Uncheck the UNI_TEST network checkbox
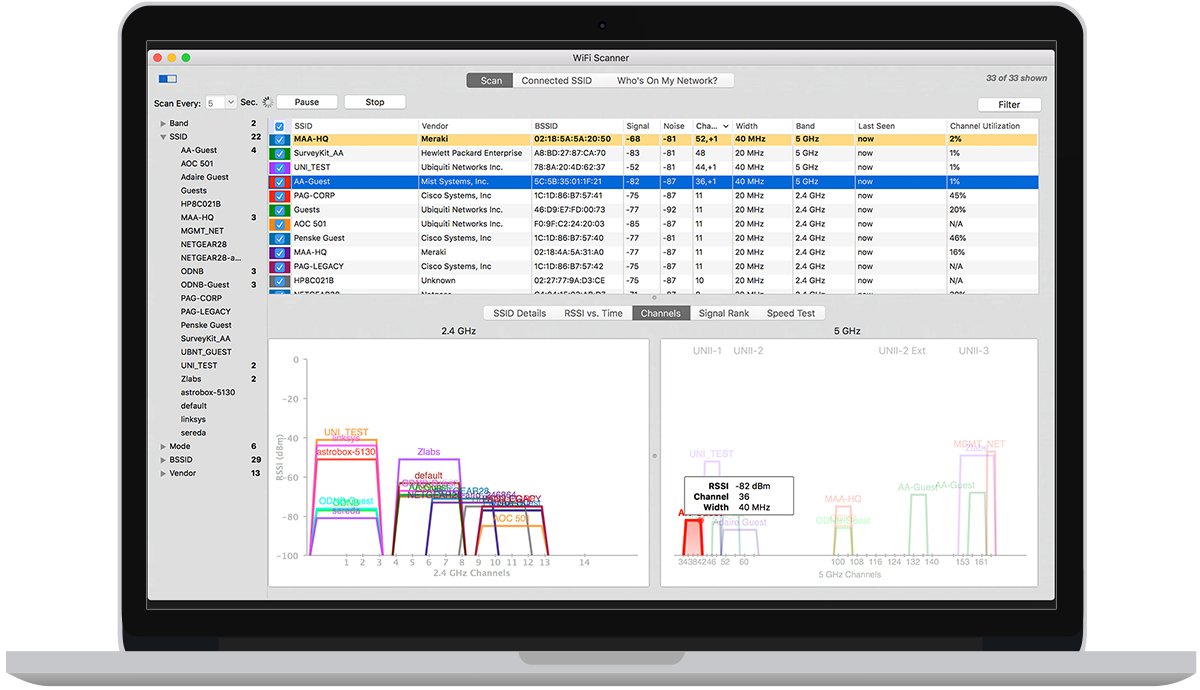The image size is (1200, 690). 279,168
